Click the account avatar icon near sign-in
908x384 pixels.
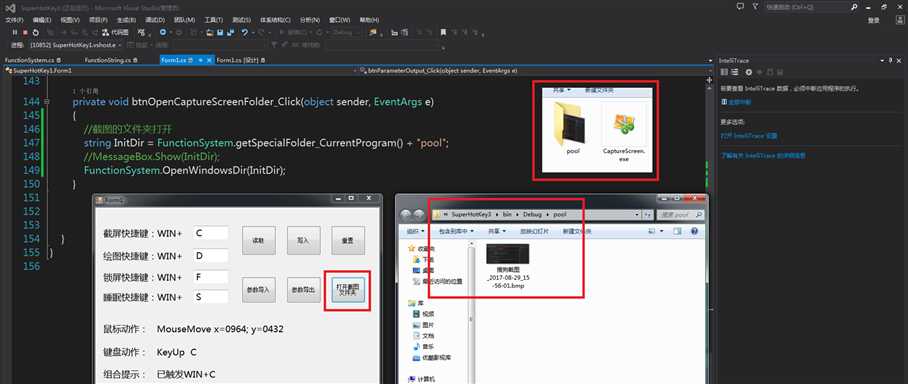pyautogui.click(x=899, y=20)
